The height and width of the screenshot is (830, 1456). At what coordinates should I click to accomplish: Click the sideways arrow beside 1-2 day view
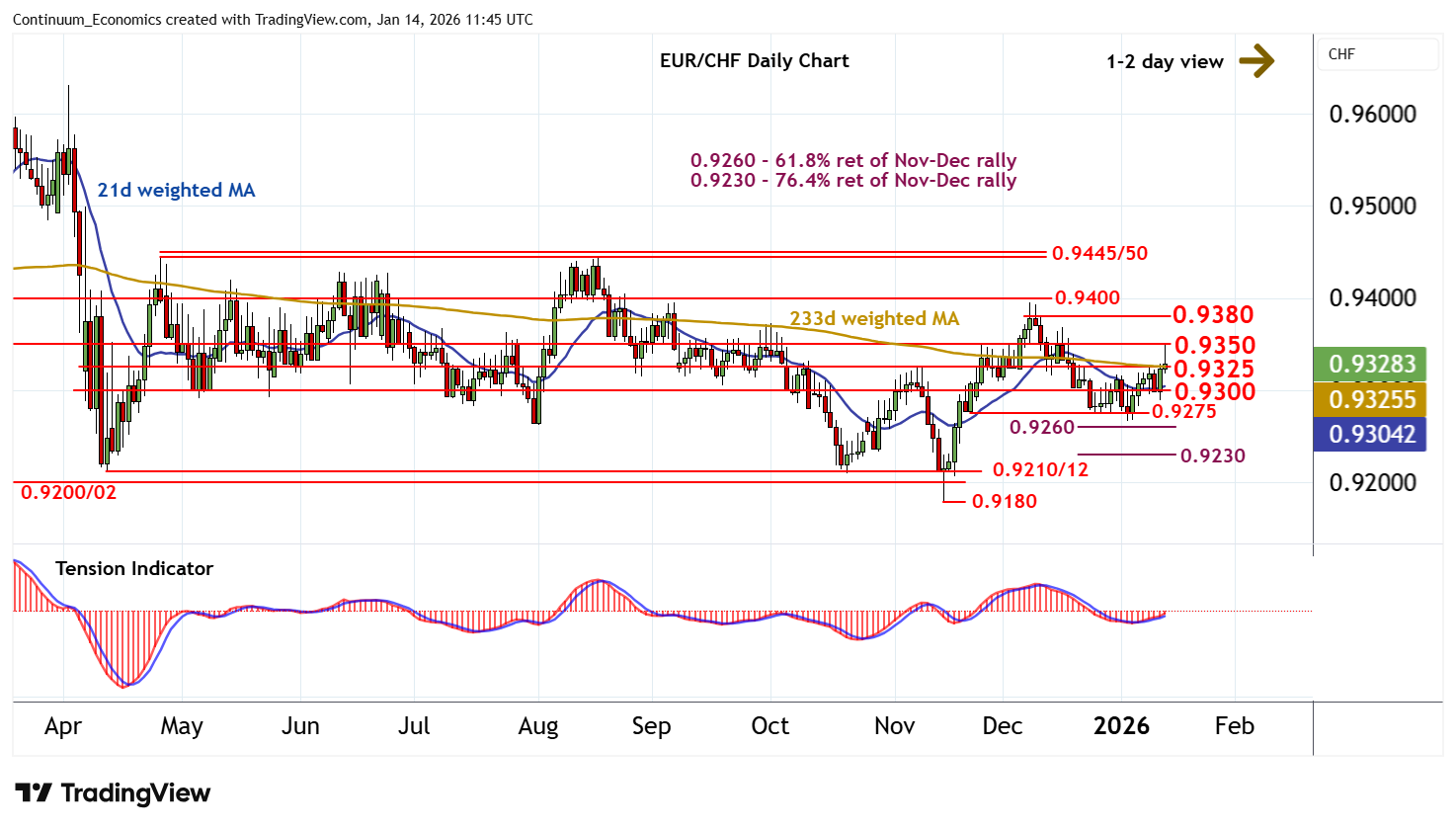(x=1255, y=61)
